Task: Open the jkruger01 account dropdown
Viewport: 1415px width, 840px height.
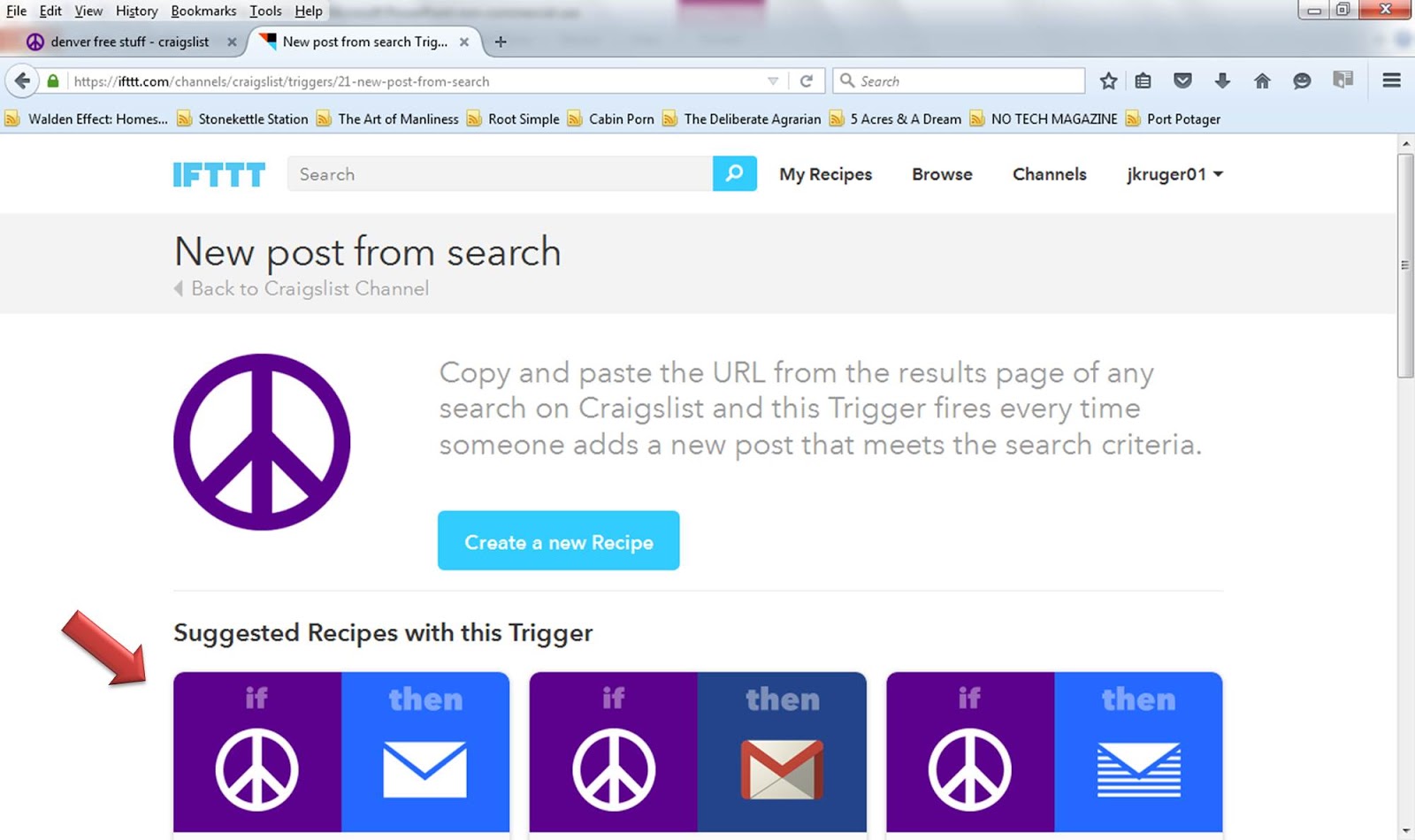Action: click(x=1174, y=174)
